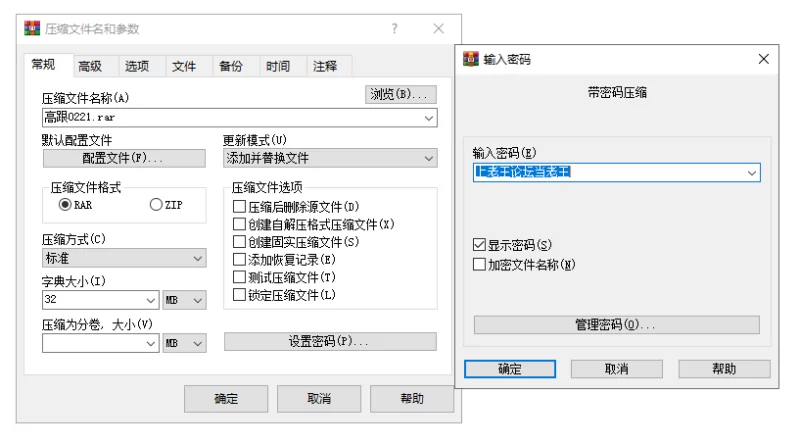Uncheck the 显示密码 checkbox

point(479,245)
